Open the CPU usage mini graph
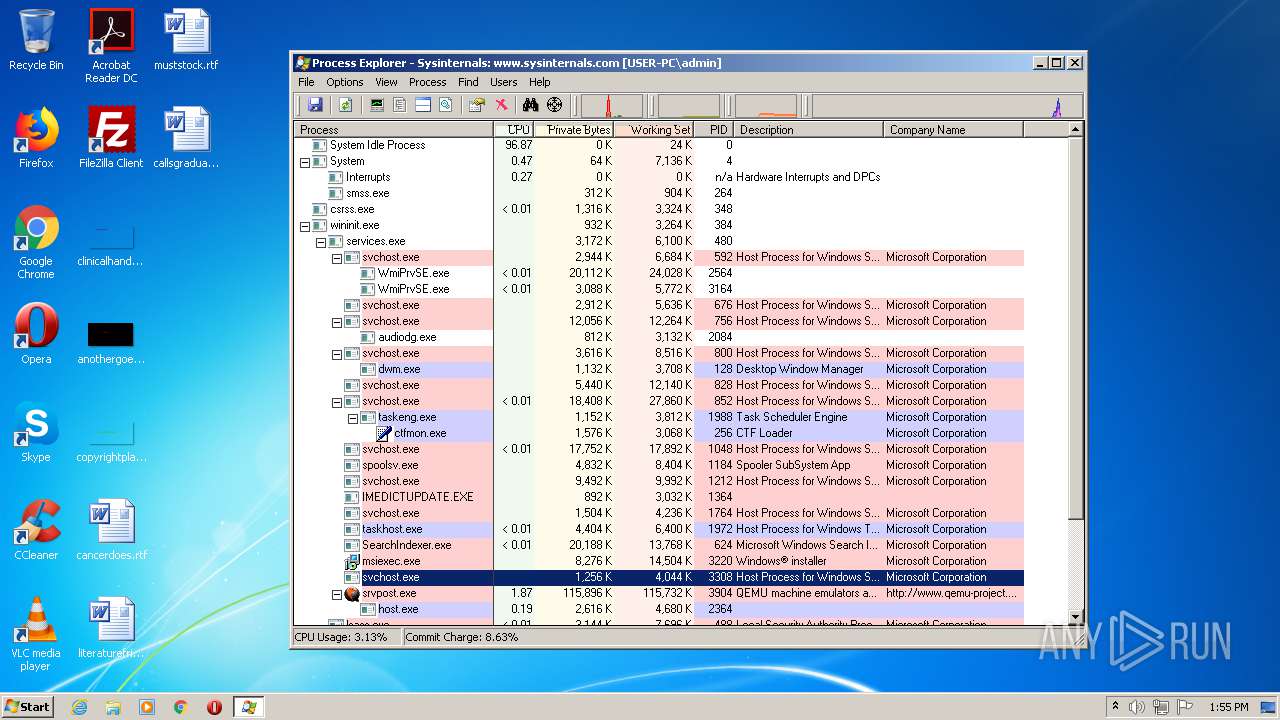 pyautogui.click(x=612, y=106)
